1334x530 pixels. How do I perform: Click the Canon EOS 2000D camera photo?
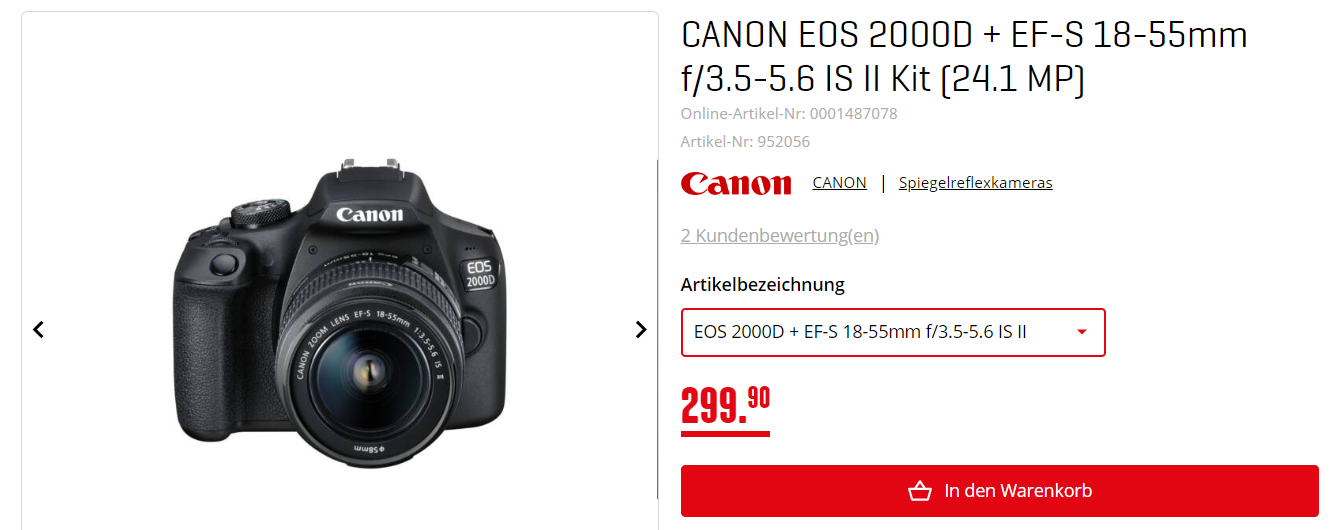point(340,312)
